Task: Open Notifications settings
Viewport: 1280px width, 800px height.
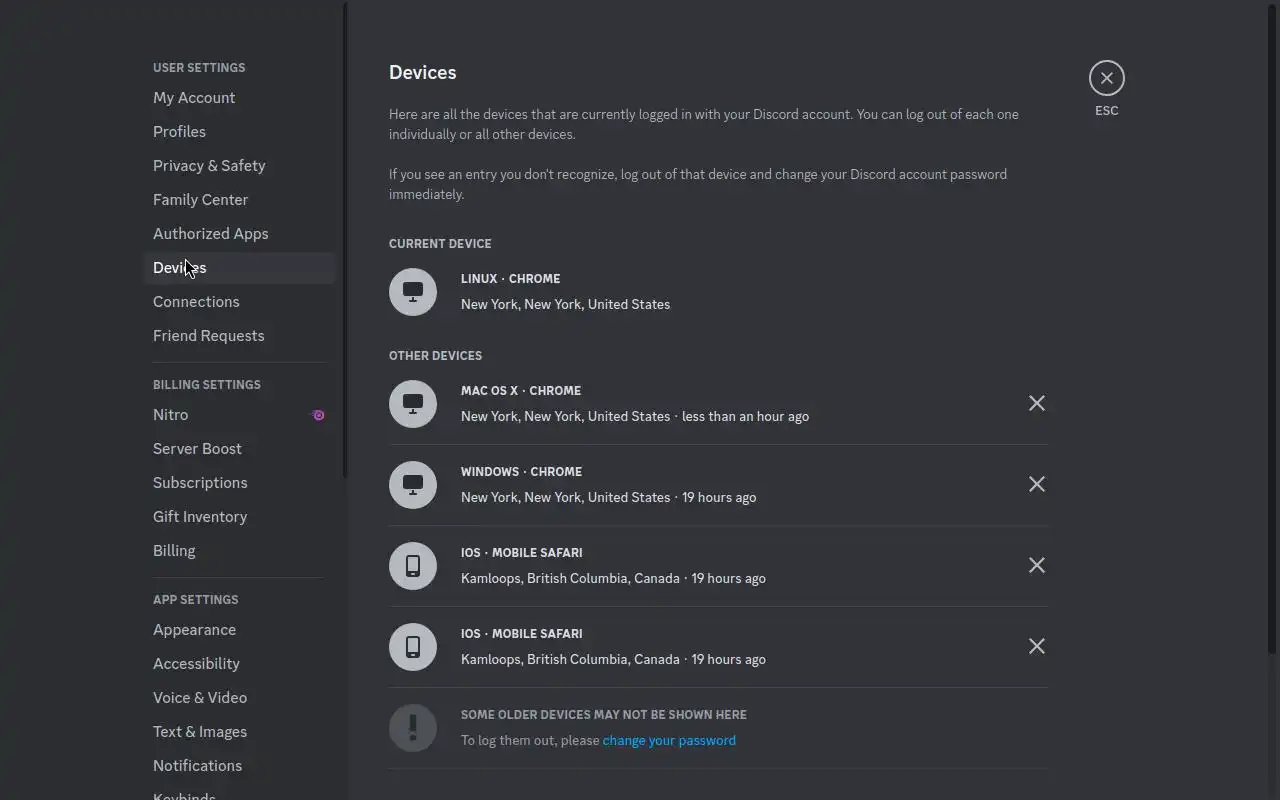Action: (197, 766)
